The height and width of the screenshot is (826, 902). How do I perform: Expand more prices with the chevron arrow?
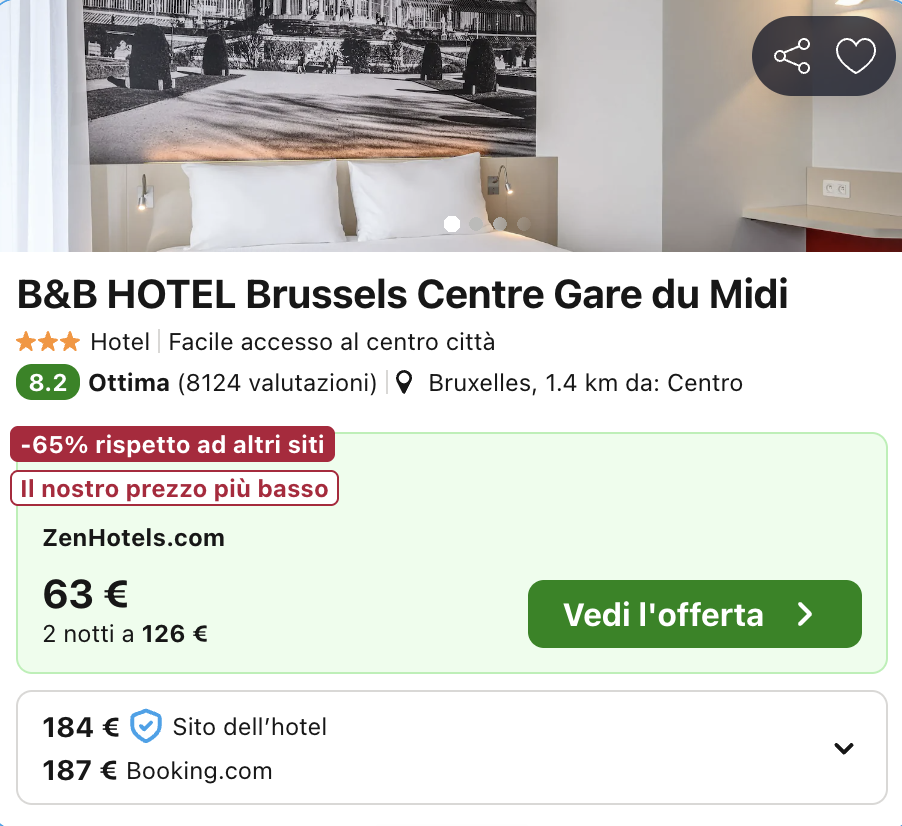844,748
